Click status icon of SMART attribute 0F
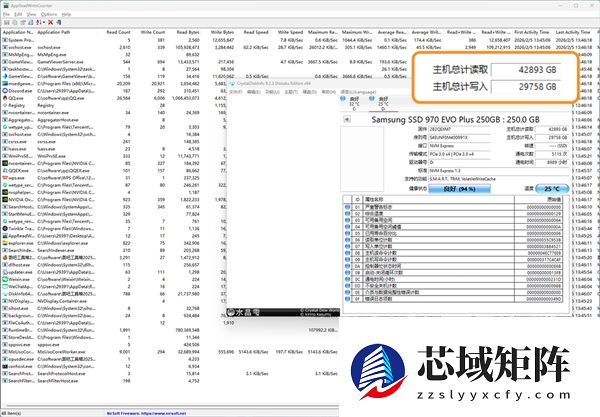Image resolution: width=600 pixels, height=417 pixels. [x=347, y=298]
